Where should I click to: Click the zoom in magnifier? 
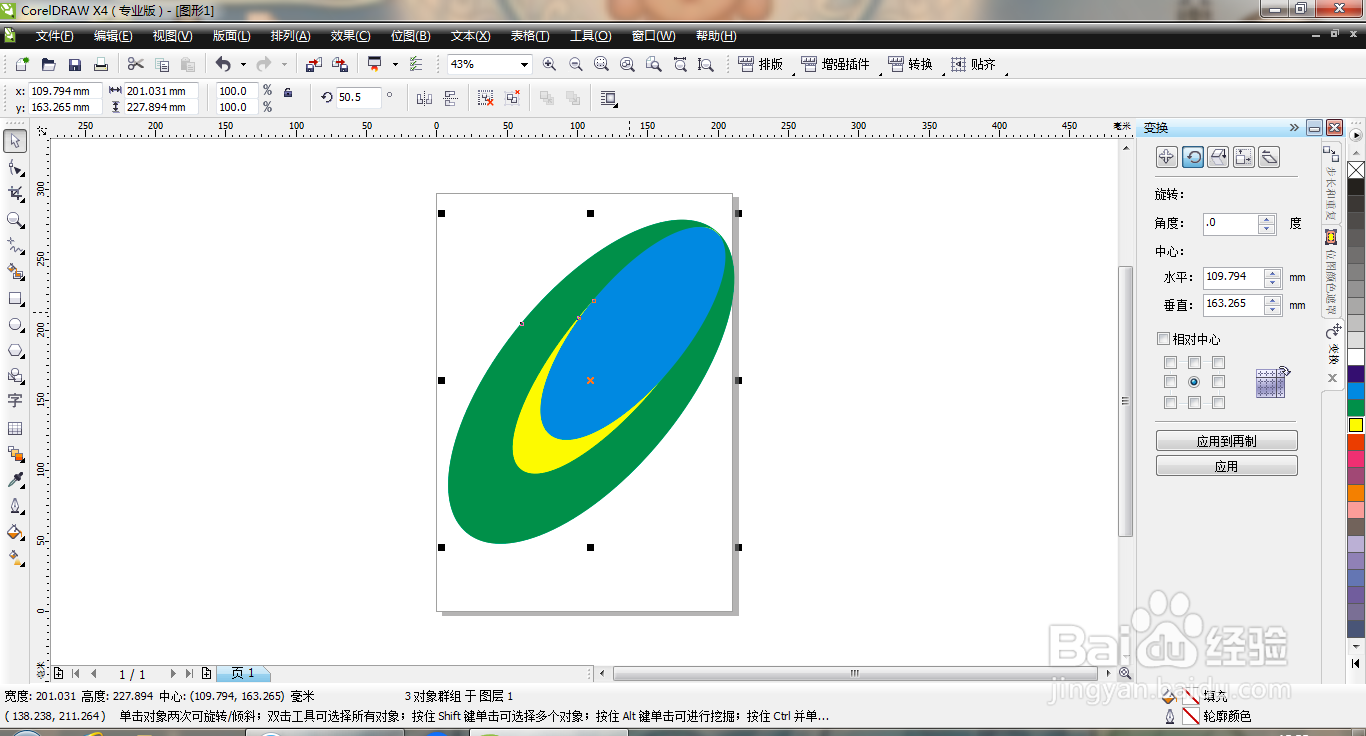549,64
